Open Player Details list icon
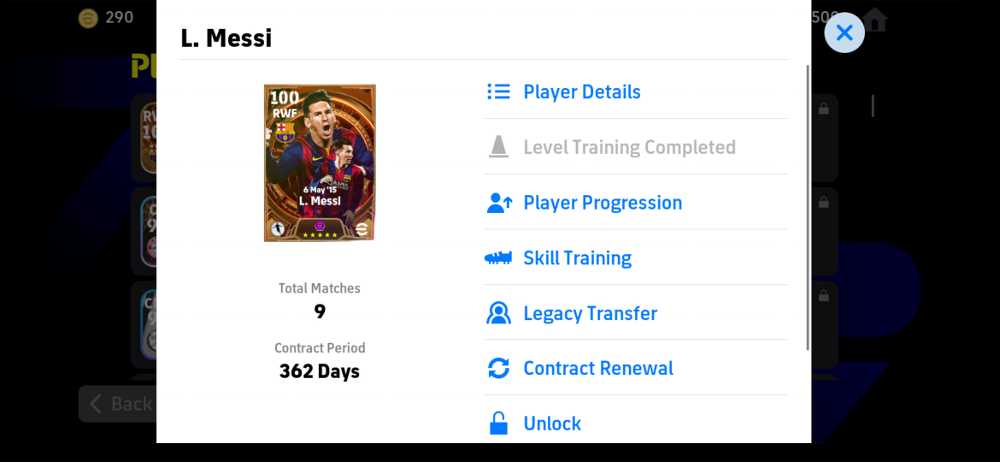This screenshot has height=462, width=1000. tap(498, 92)
